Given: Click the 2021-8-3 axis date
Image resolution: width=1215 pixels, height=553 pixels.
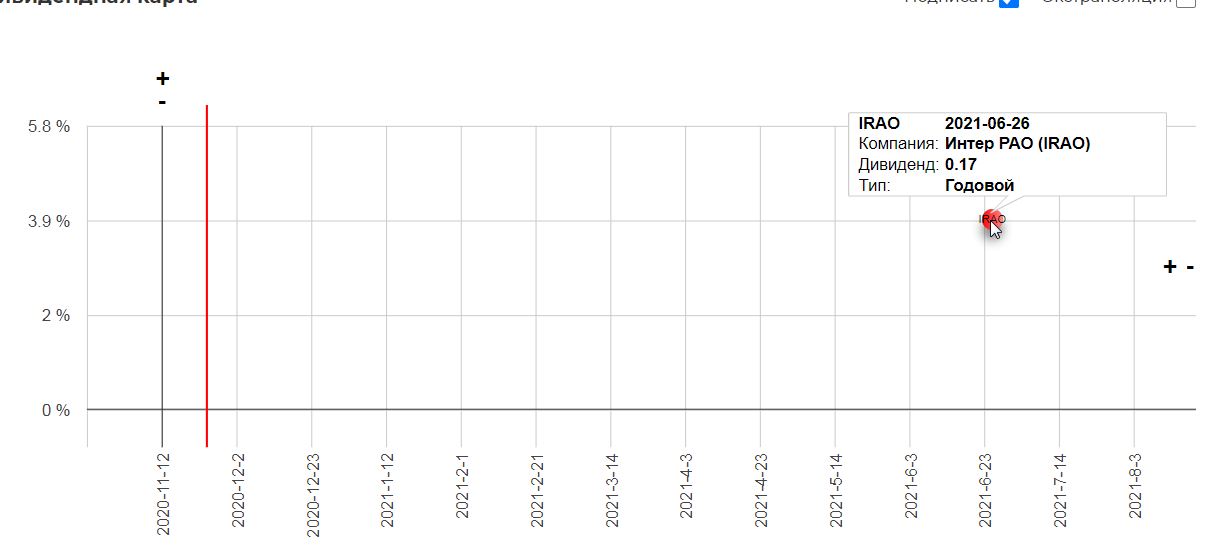Looking at the screenshot, I should pos(1135,487).
